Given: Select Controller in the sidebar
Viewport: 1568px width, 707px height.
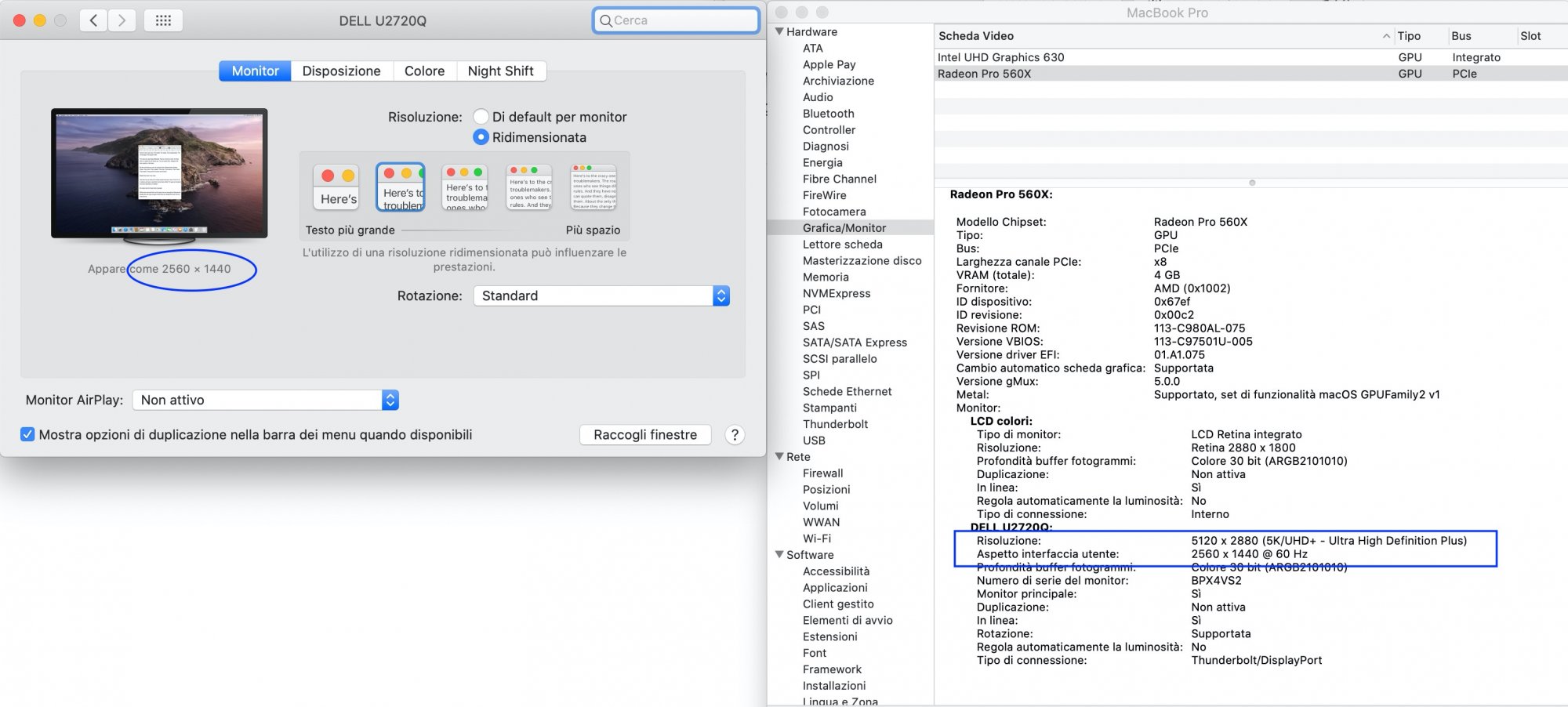Looking at the screenshot, I should coord(829,130).
